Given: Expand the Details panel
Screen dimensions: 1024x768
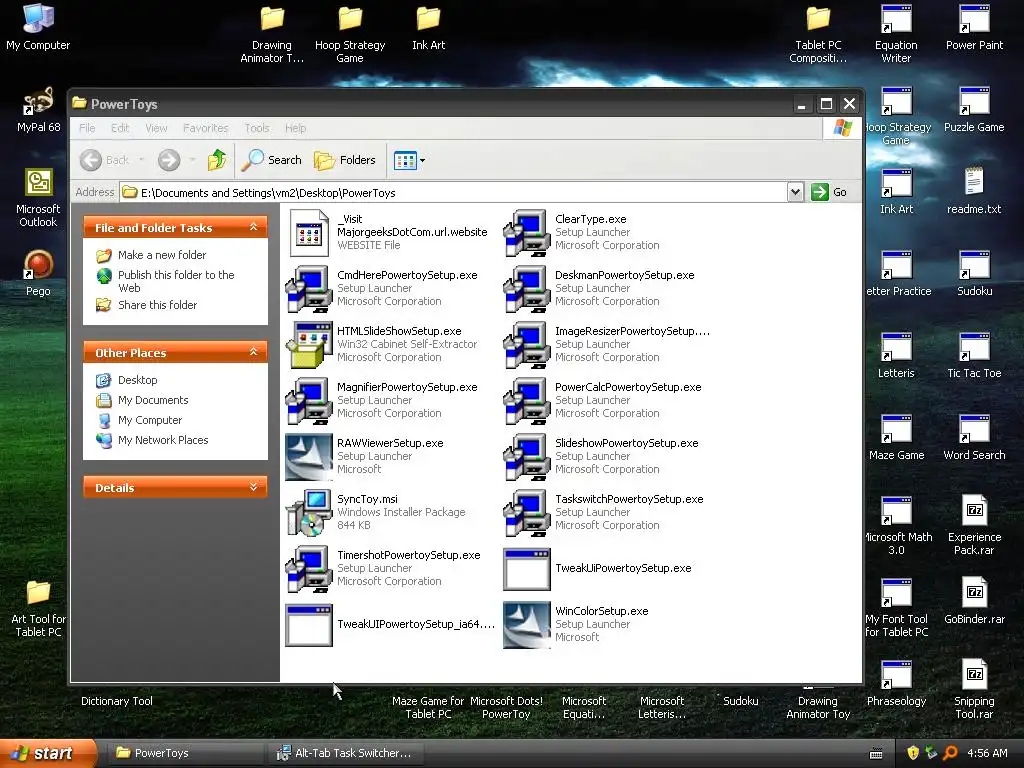Looking at the screenshot, I should click(x=253, y=487).
